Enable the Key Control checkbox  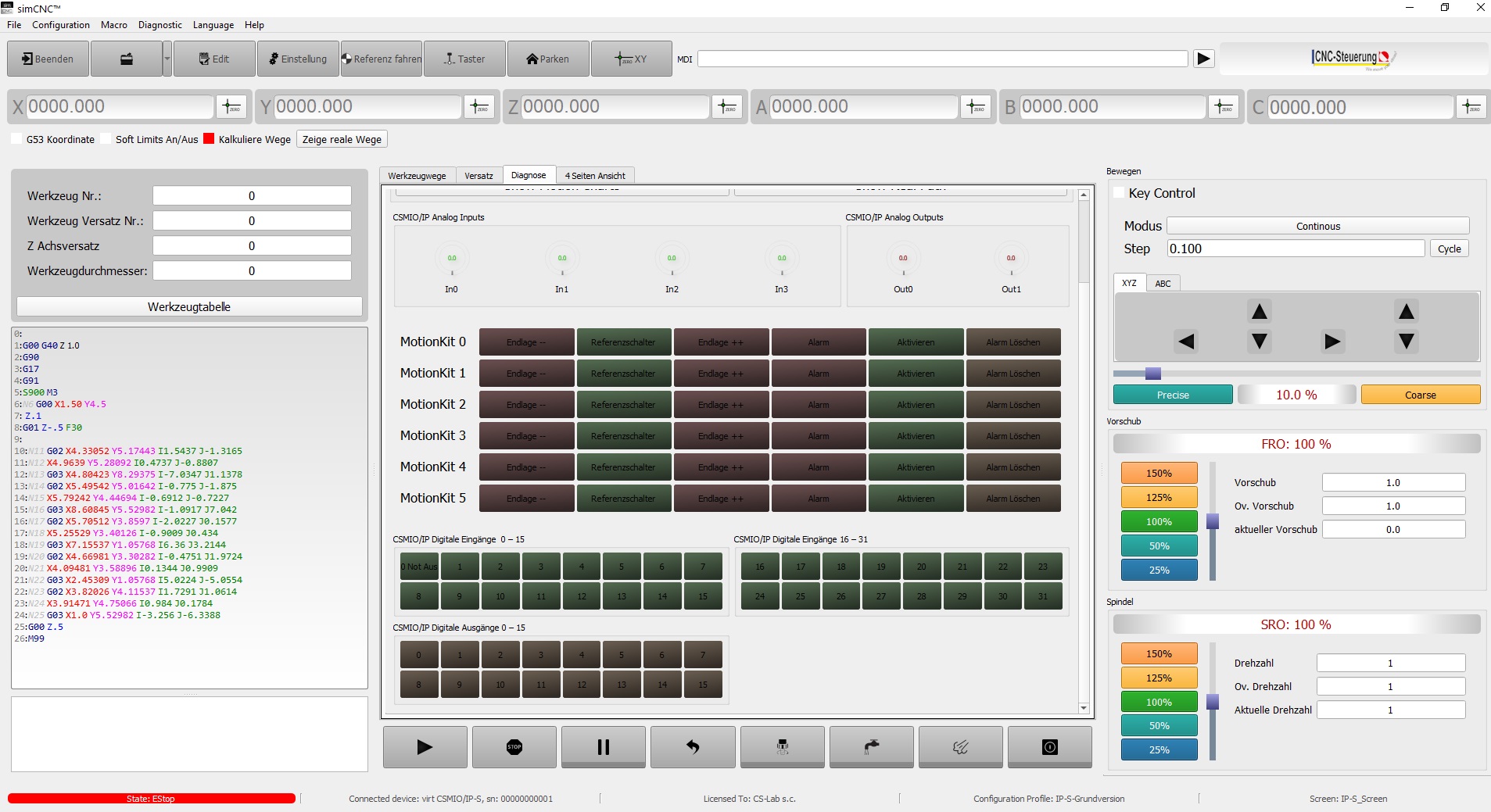1119,193
